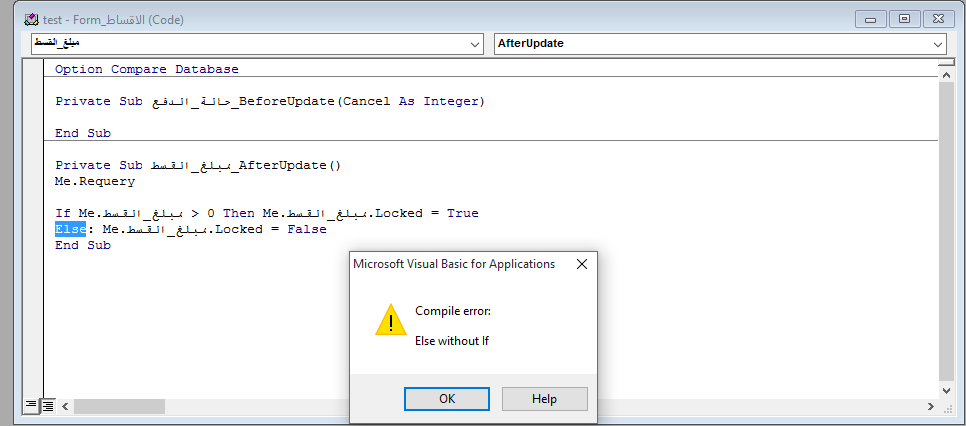Click the highlighted Else keyword

[70, 229]
